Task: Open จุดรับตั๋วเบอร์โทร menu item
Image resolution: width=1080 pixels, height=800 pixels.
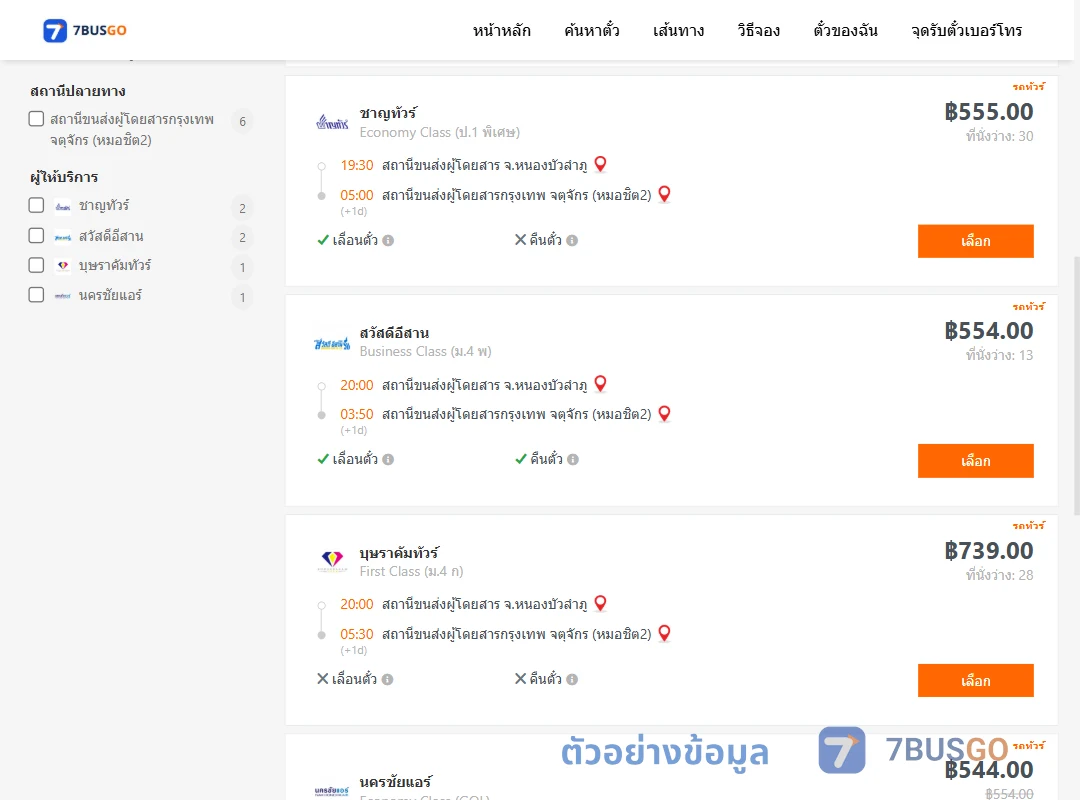Action: (x=966, y=30)
